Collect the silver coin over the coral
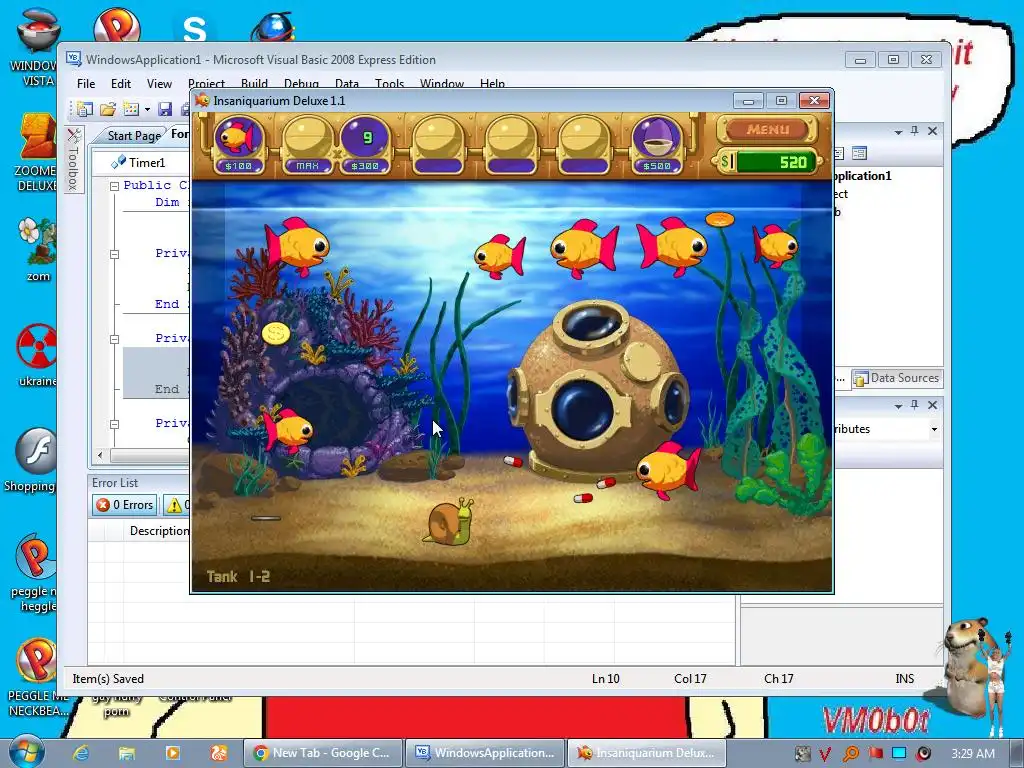 [x=276, y=334]
